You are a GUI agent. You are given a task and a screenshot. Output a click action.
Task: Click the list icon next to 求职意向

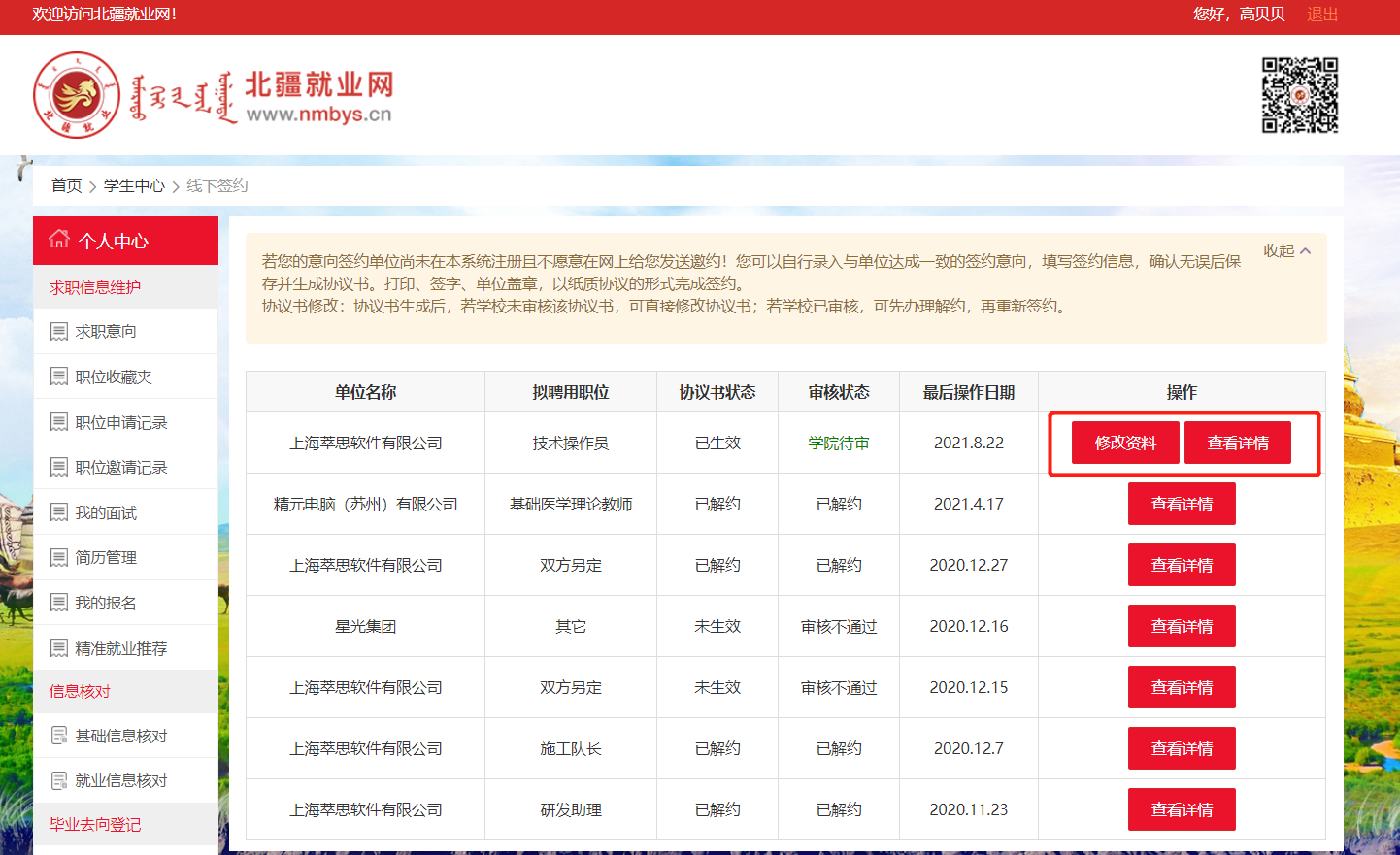[59, 332]
